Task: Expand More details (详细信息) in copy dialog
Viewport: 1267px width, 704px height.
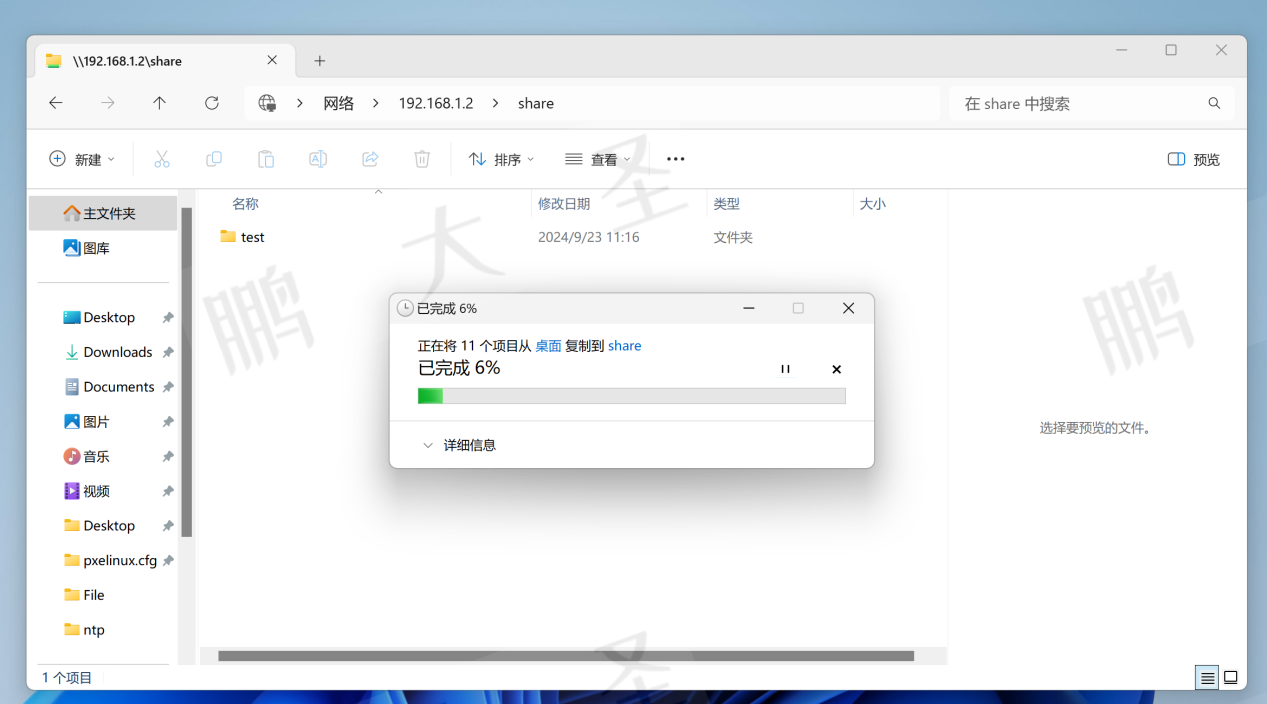Action: [459, 445]
